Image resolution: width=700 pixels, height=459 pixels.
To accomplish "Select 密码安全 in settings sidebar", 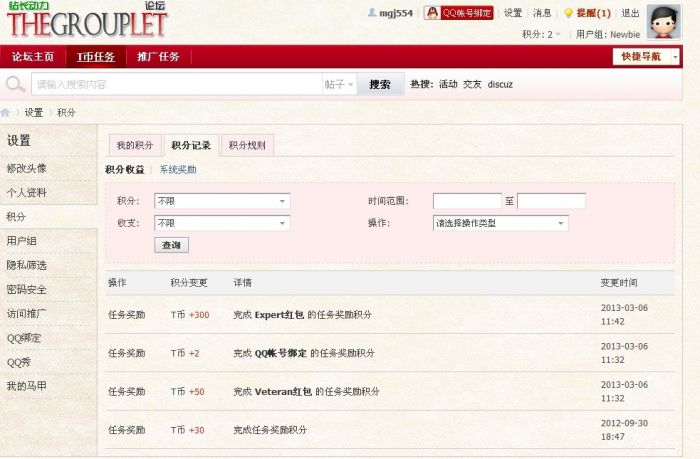I will [27, 289].
